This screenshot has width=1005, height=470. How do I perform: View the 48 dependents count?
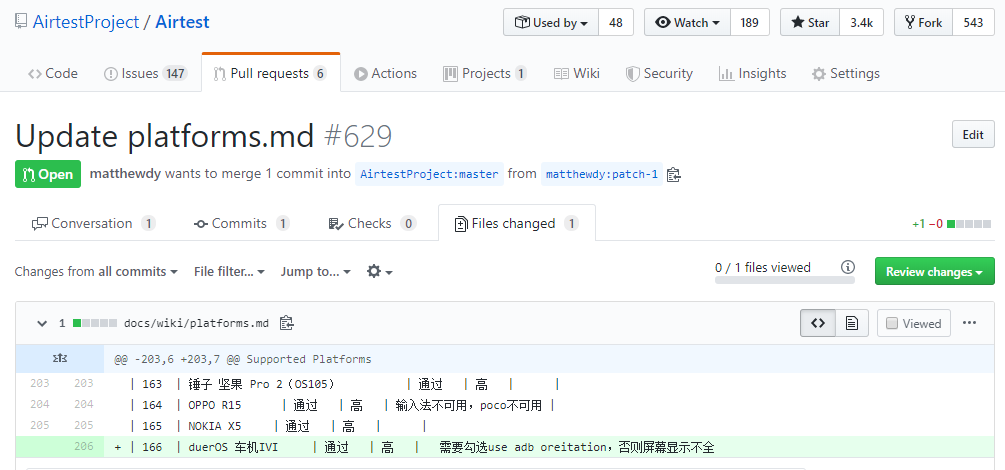(616, 22)
